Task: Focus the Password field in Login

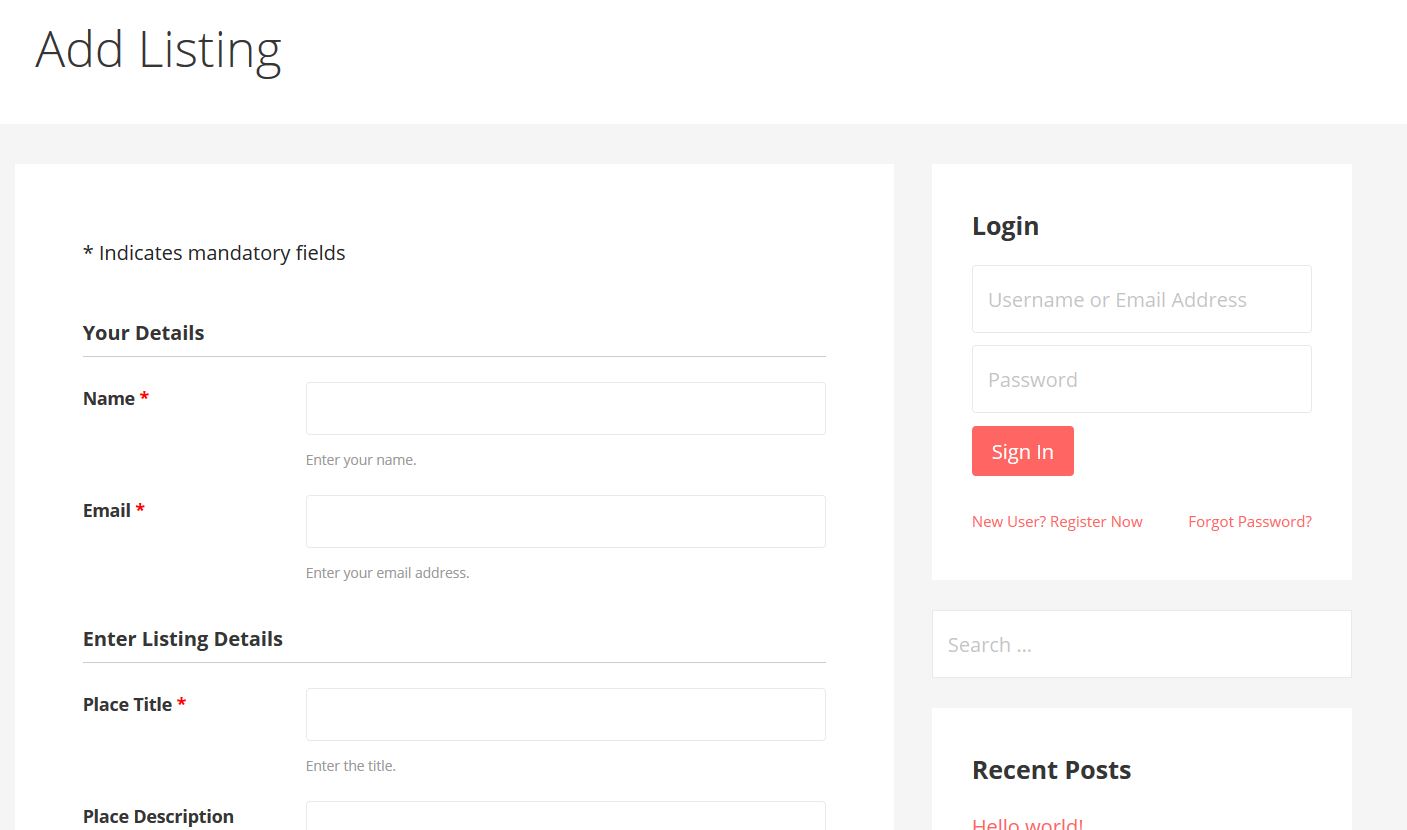Action: point(1141,379)
